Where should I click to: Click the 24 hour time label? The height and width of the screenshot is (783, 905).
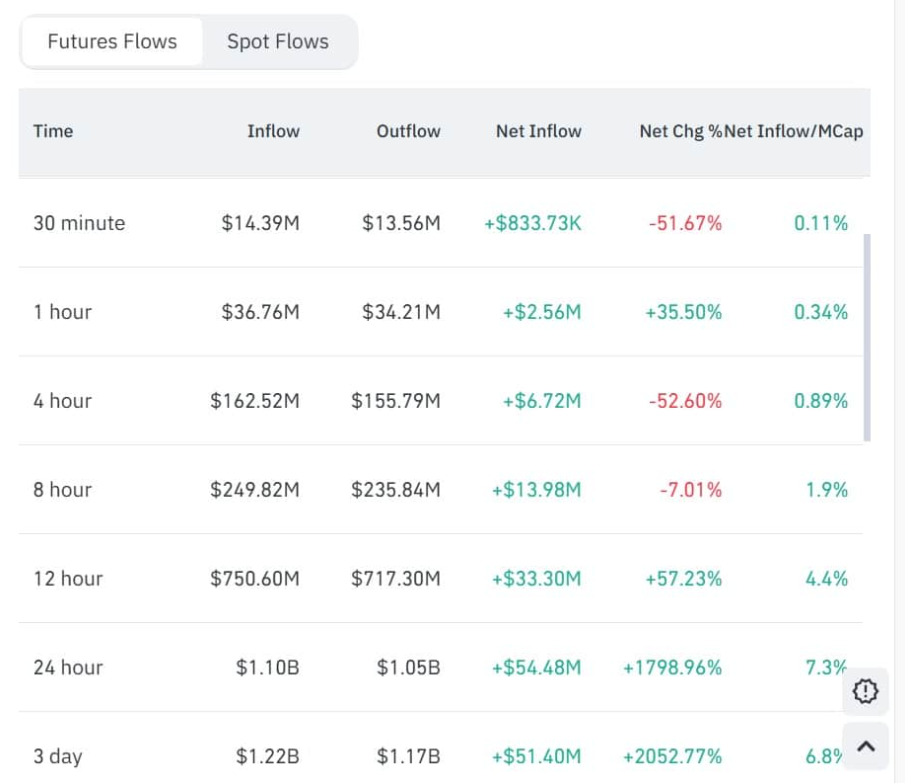point(68,668)
